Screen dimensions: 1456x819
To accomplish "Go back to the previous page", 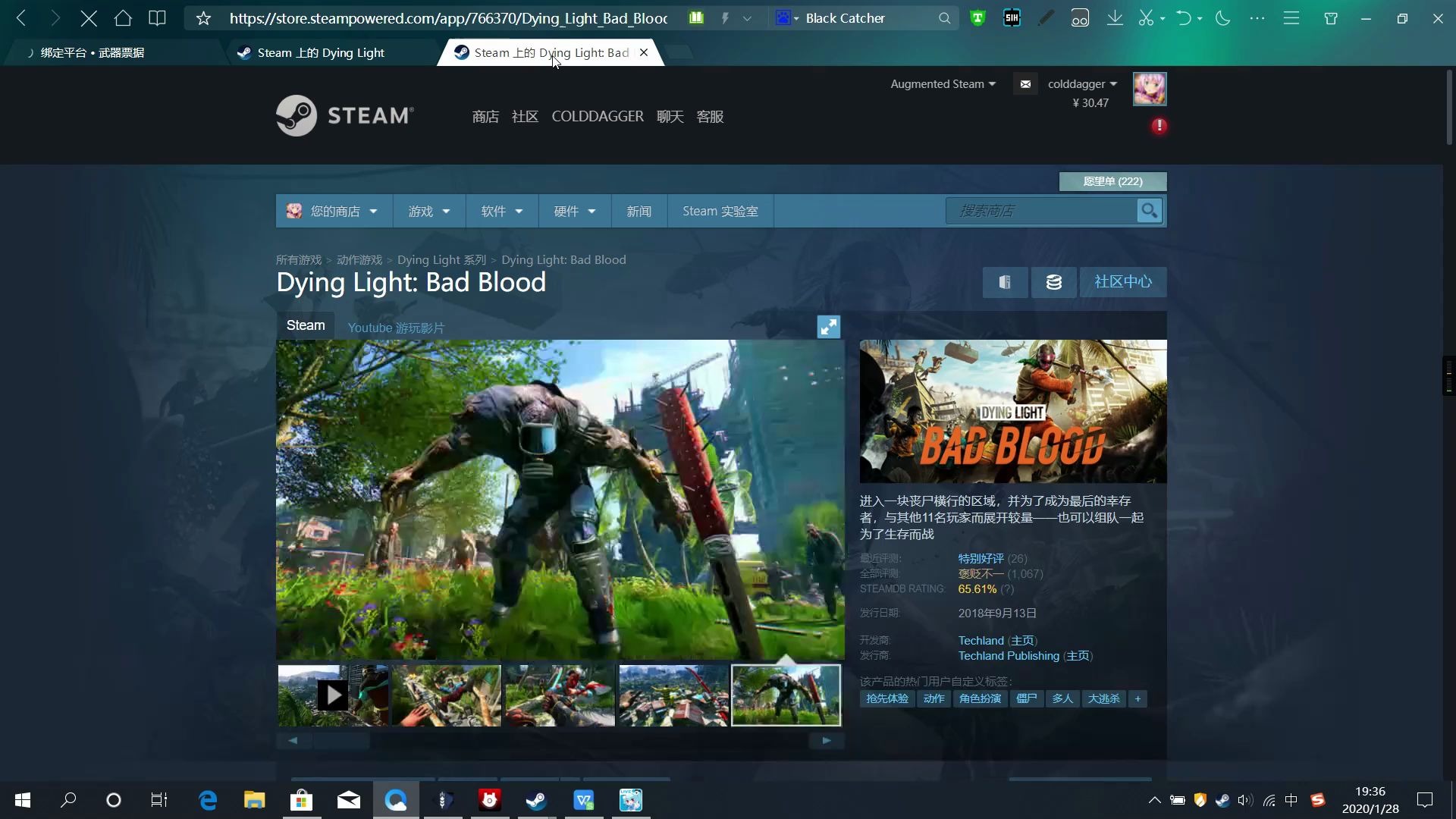I will 21,18.
